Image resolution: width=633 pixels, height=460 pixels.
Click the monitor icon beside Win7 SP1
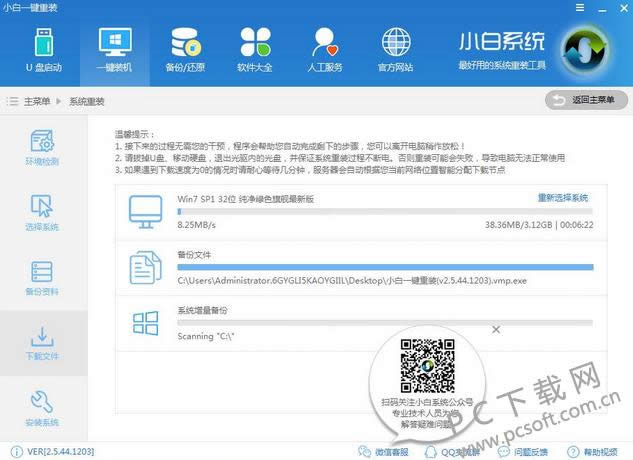(145, 212)
